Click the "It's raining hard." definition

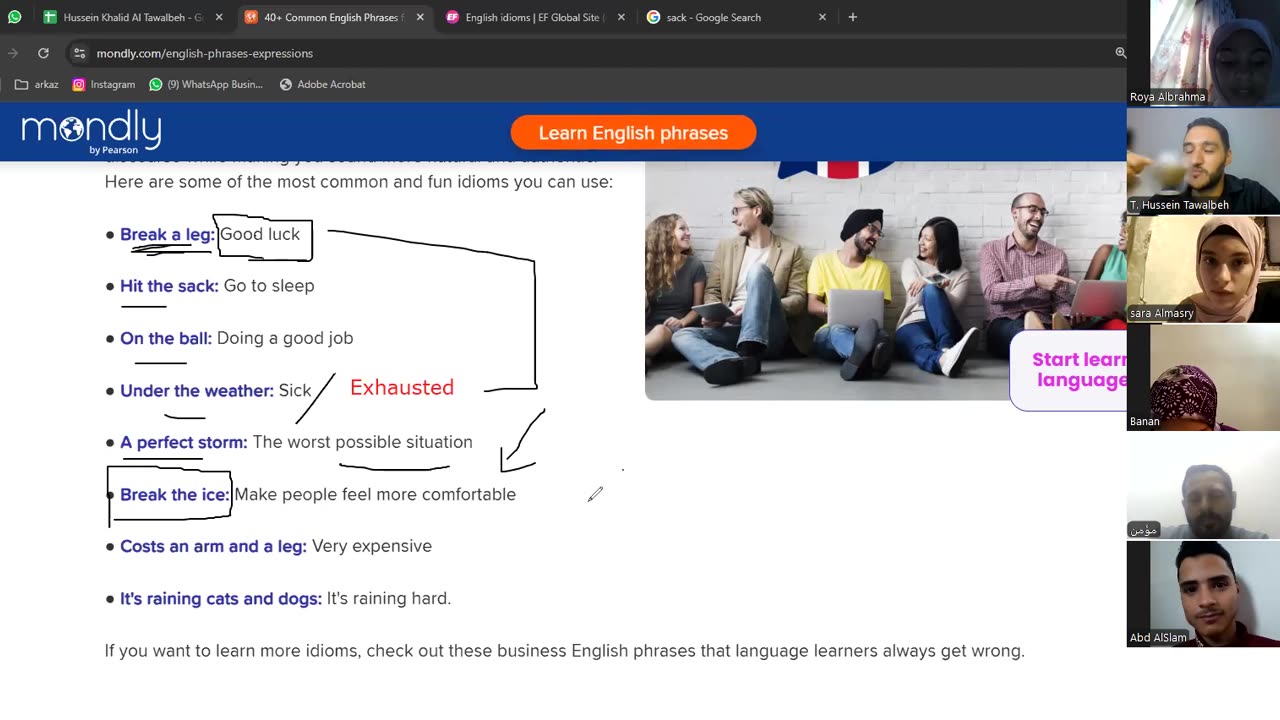(x=389, y=598)
